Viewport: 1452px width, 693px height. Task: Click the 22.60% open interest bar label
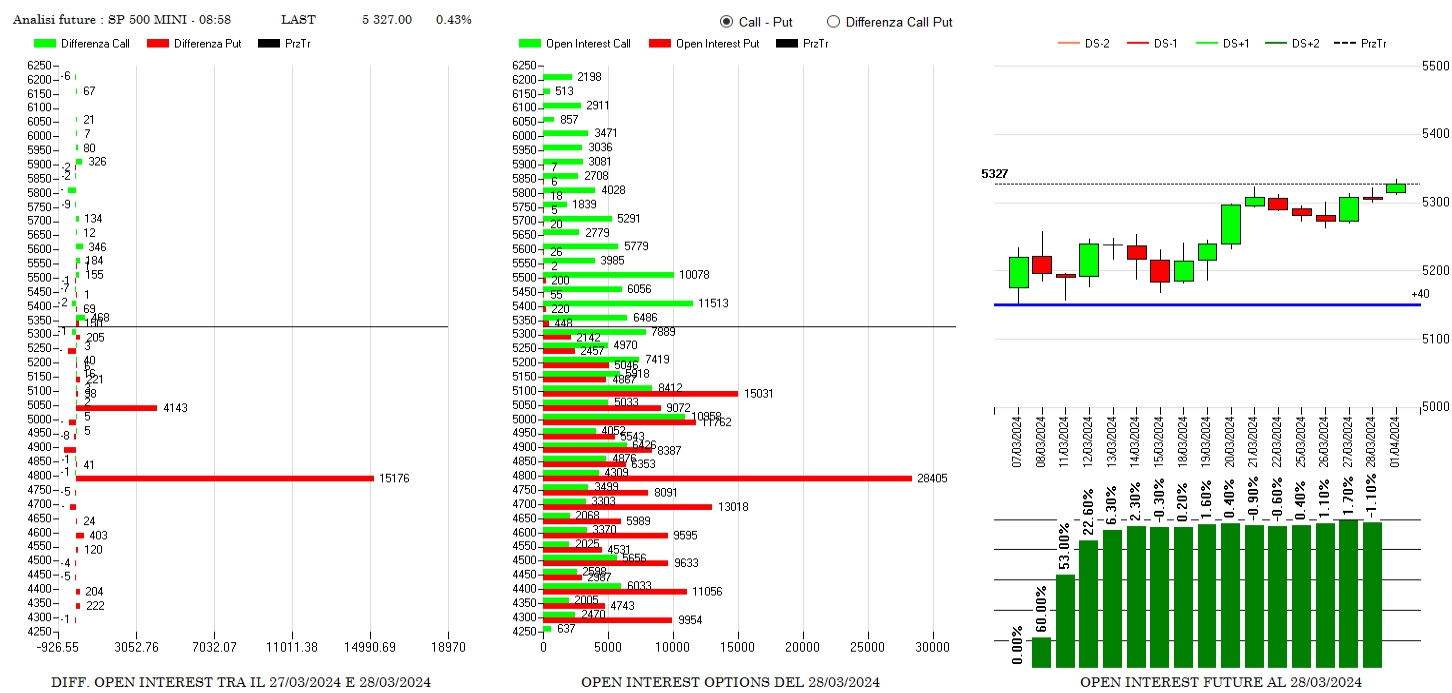pos(1089,513)
